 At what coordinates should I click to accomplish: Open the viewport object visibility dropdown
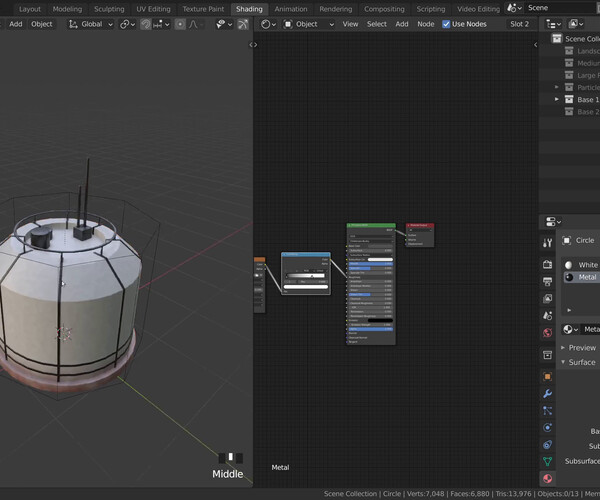224,24
